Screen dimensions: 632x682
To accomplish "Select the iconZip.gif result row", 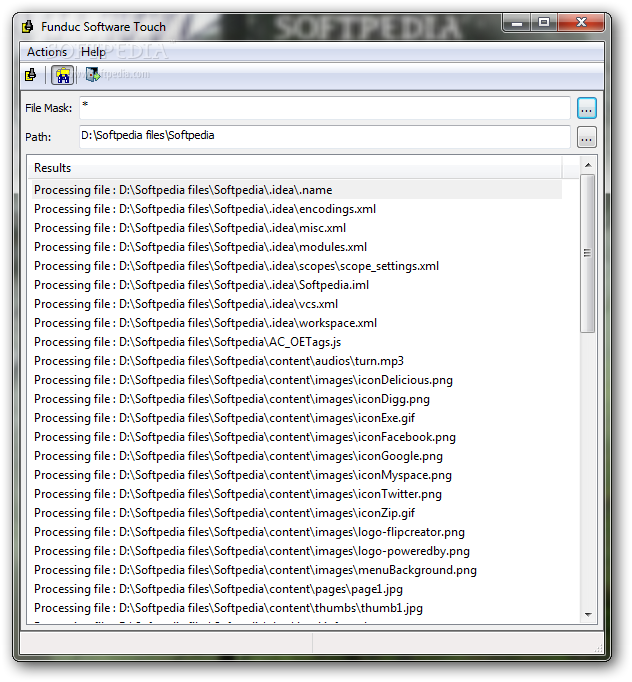I will [297, 513].
